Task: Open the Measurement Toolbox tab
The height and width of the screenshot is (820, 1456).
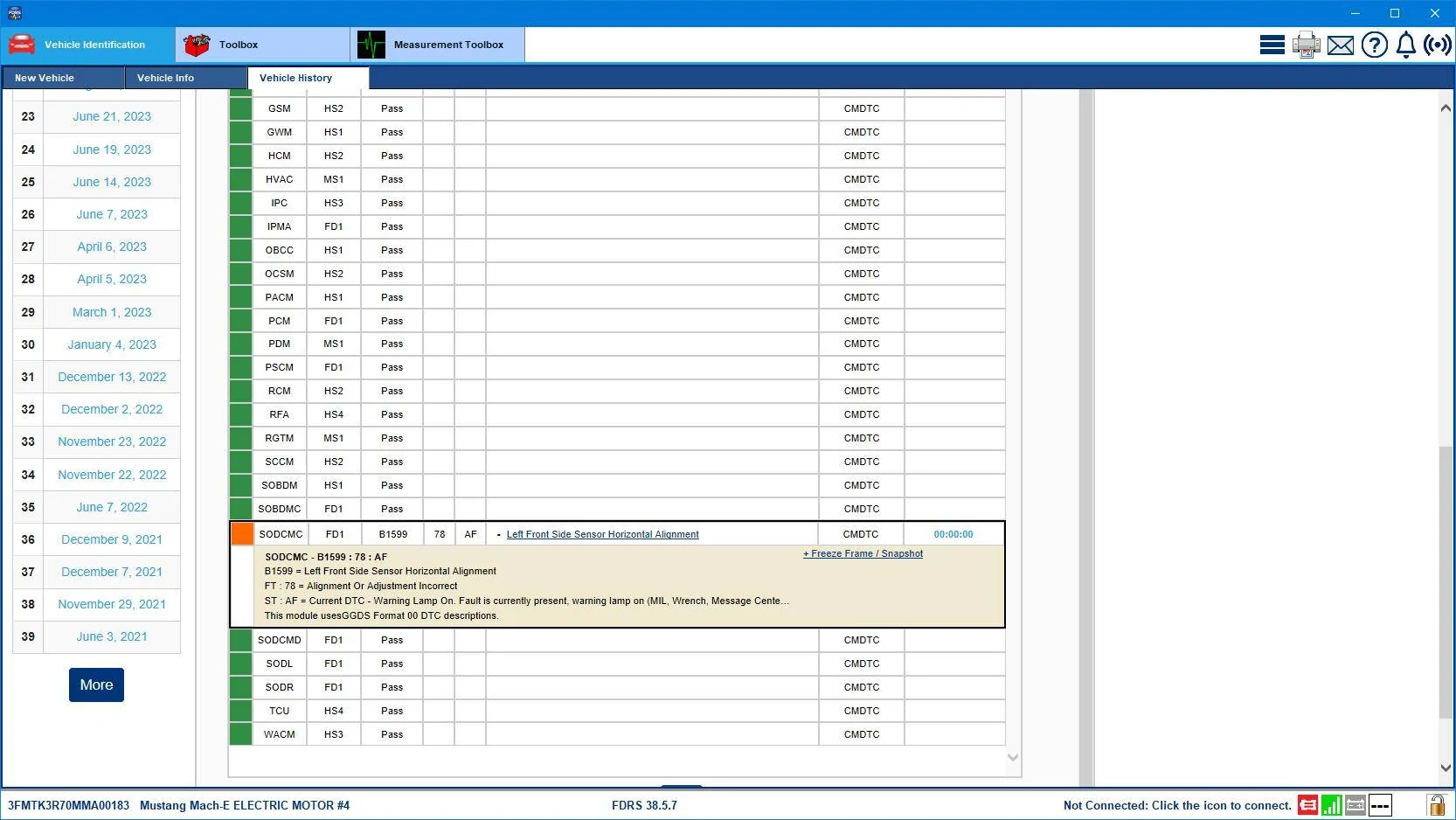Action: point(437,45)
